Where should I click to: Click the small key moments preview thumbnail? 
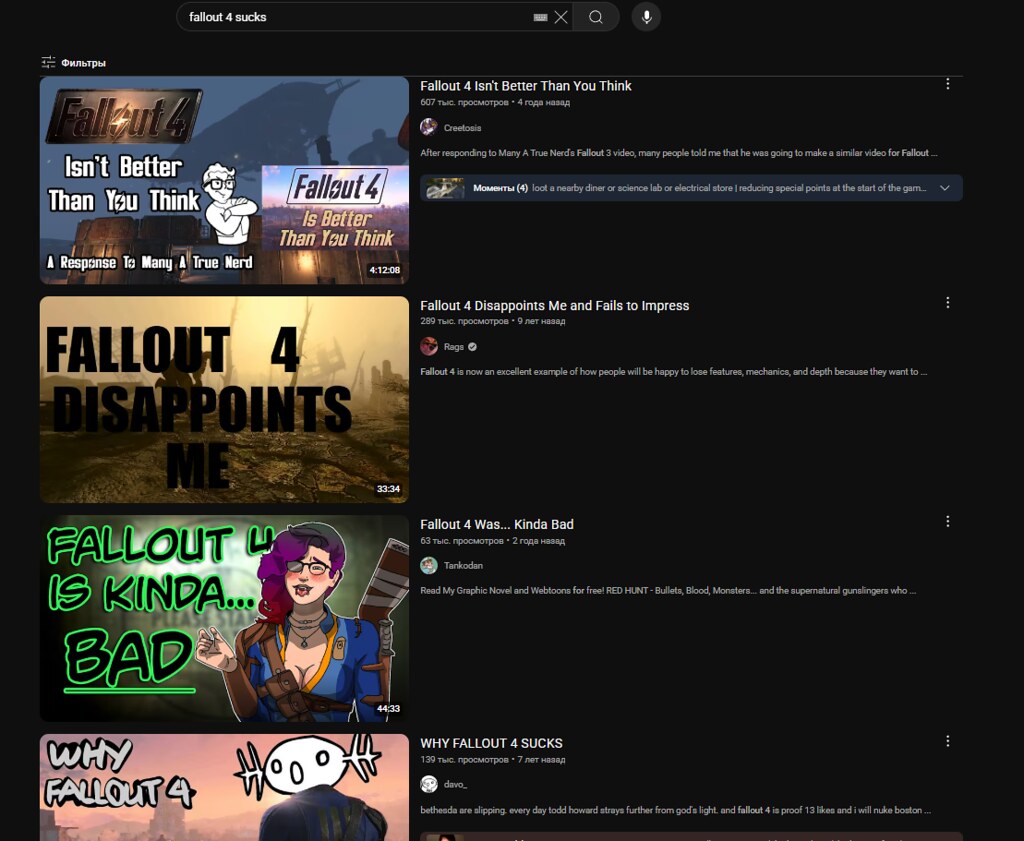445,188
